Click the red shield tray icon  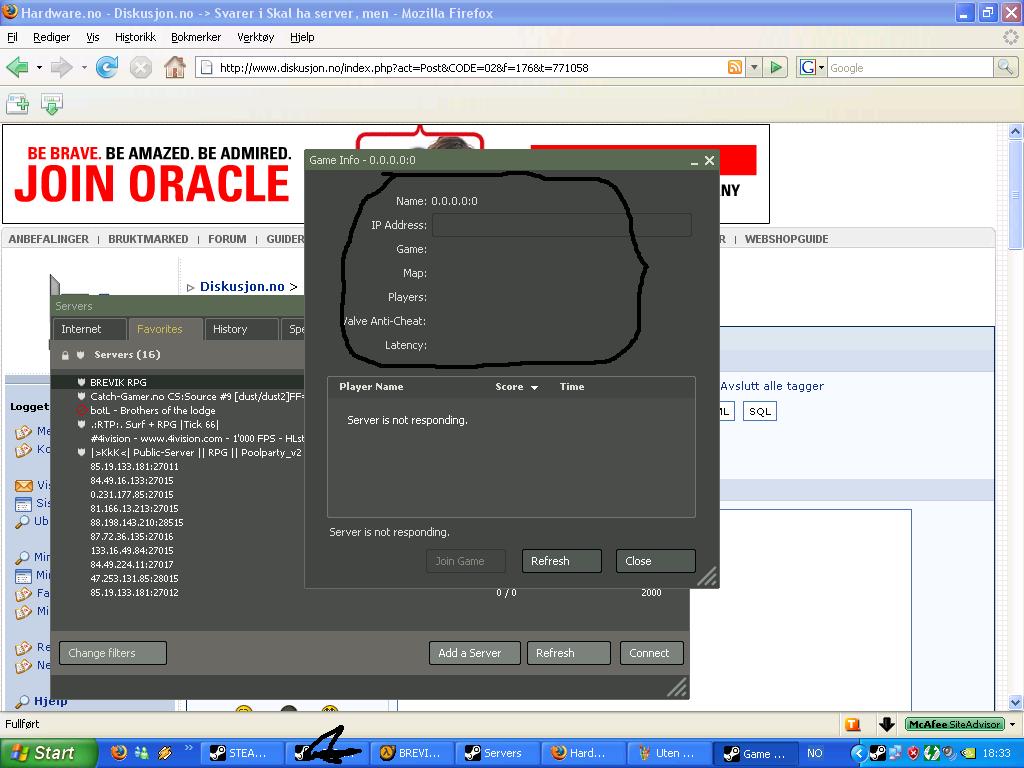tap(913, 753)
